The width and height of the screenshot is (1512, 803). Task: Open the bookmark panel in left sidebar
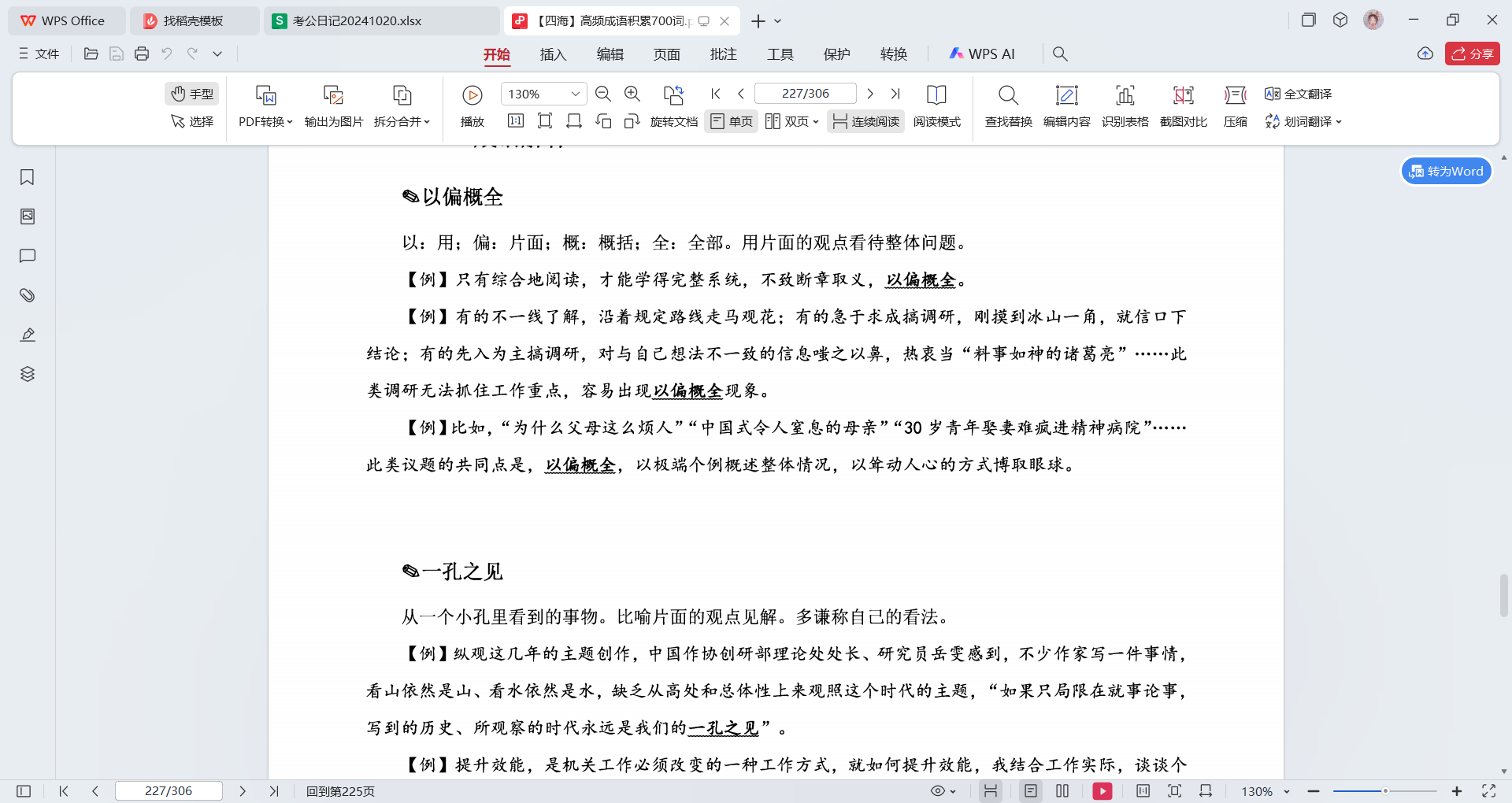28,177
